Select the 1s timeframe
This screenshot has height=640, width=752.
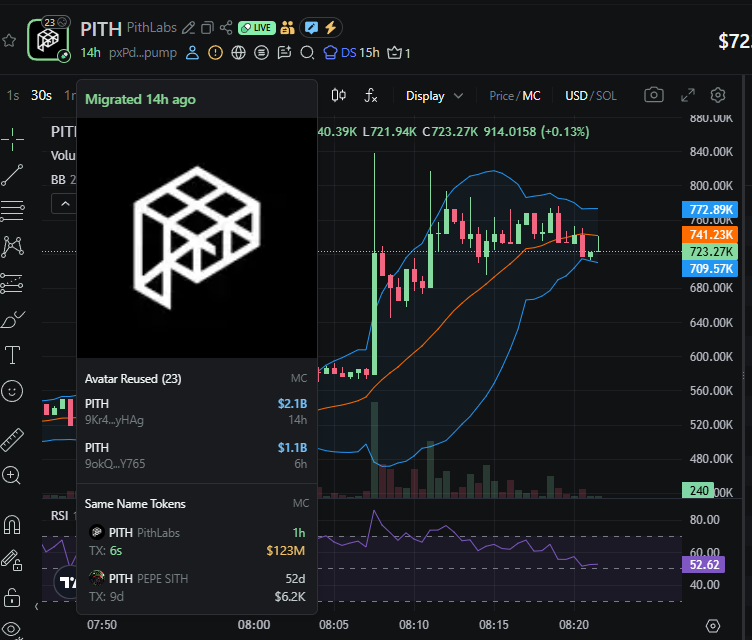pos(13,95)
